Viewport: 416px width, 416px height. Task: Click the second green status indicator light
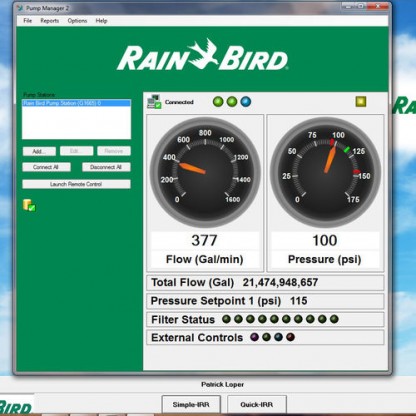tap(232, 102)
